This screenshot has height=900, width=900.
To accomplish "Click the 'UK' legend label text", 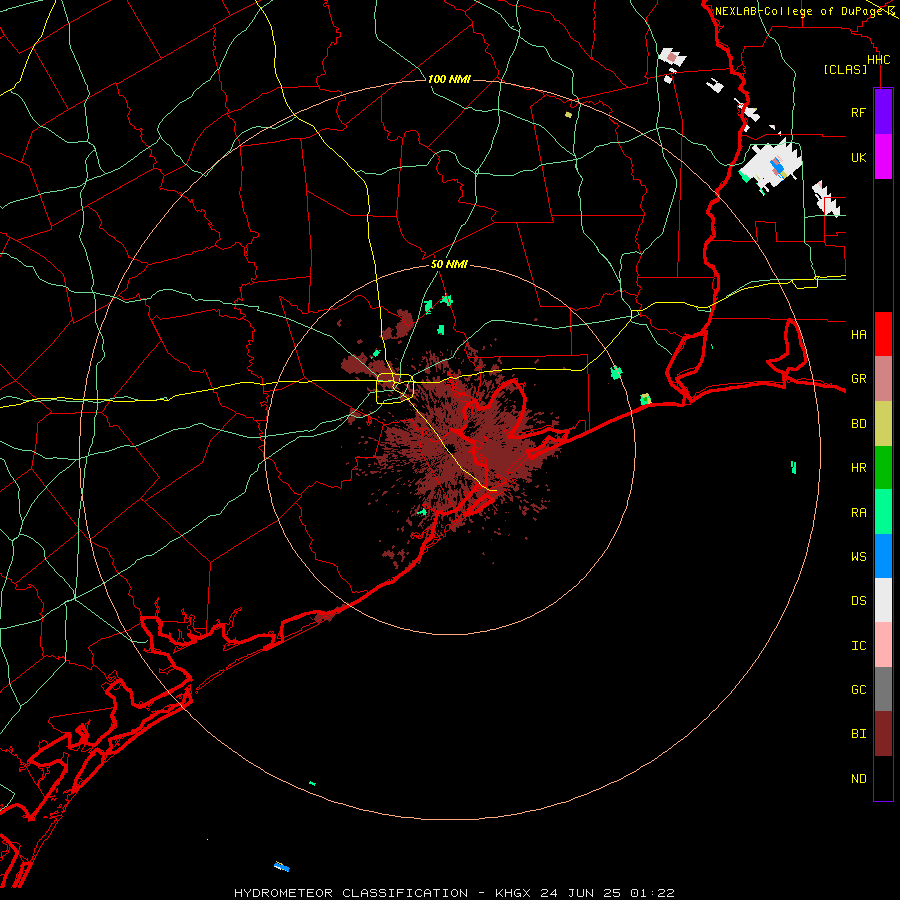I will point(858,157).
